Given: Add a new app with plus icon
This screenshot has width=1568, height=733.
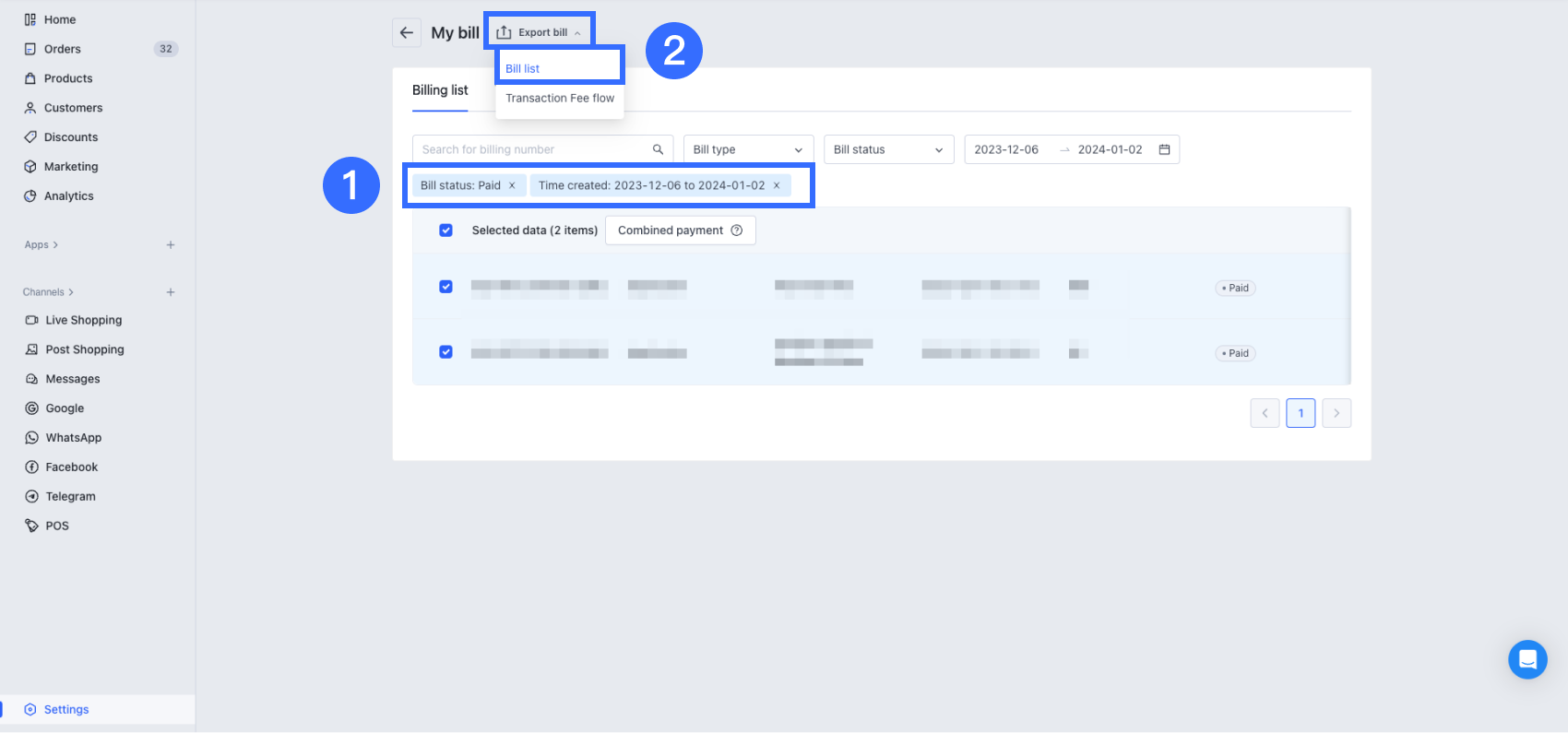Looking at the screenshot, I should click(x=171, y=245).
